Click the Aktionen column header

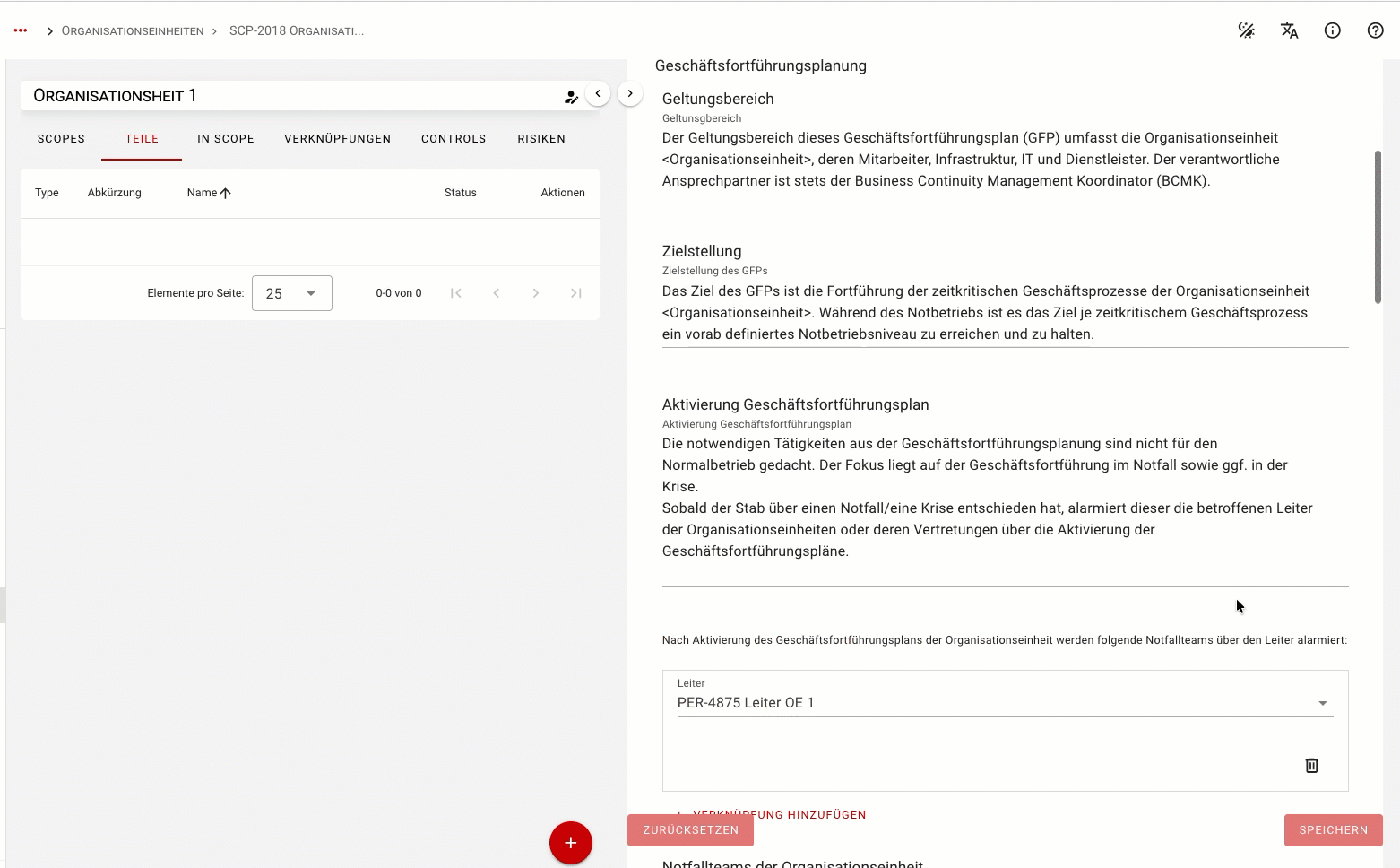tap(563, 193)
